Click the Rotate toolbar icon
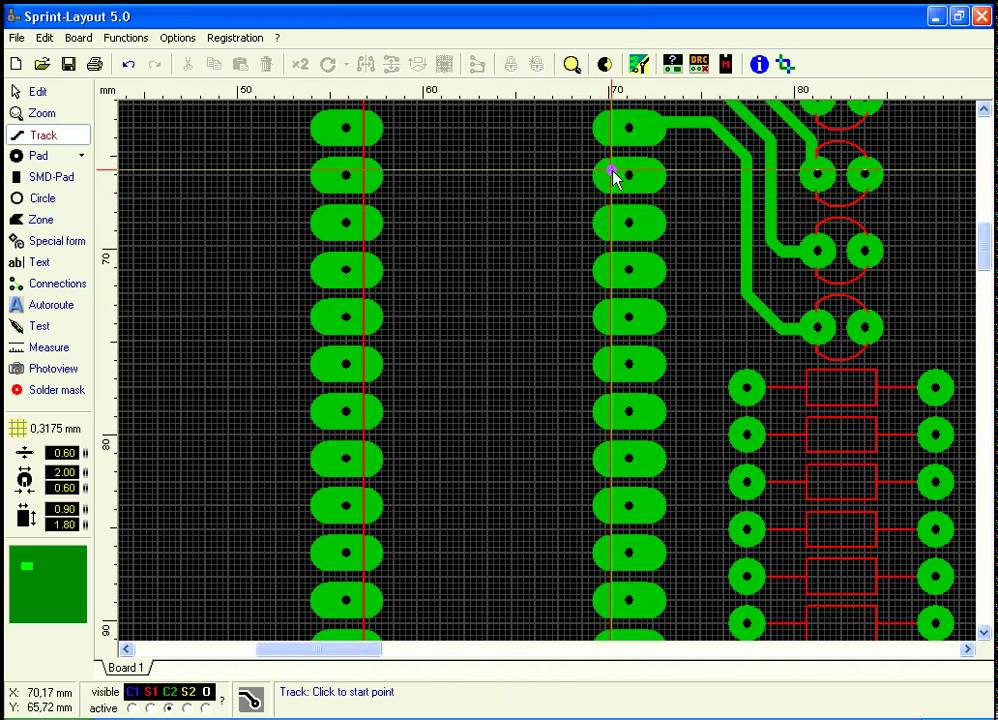The image size is (998, 720). coord(327,64)
